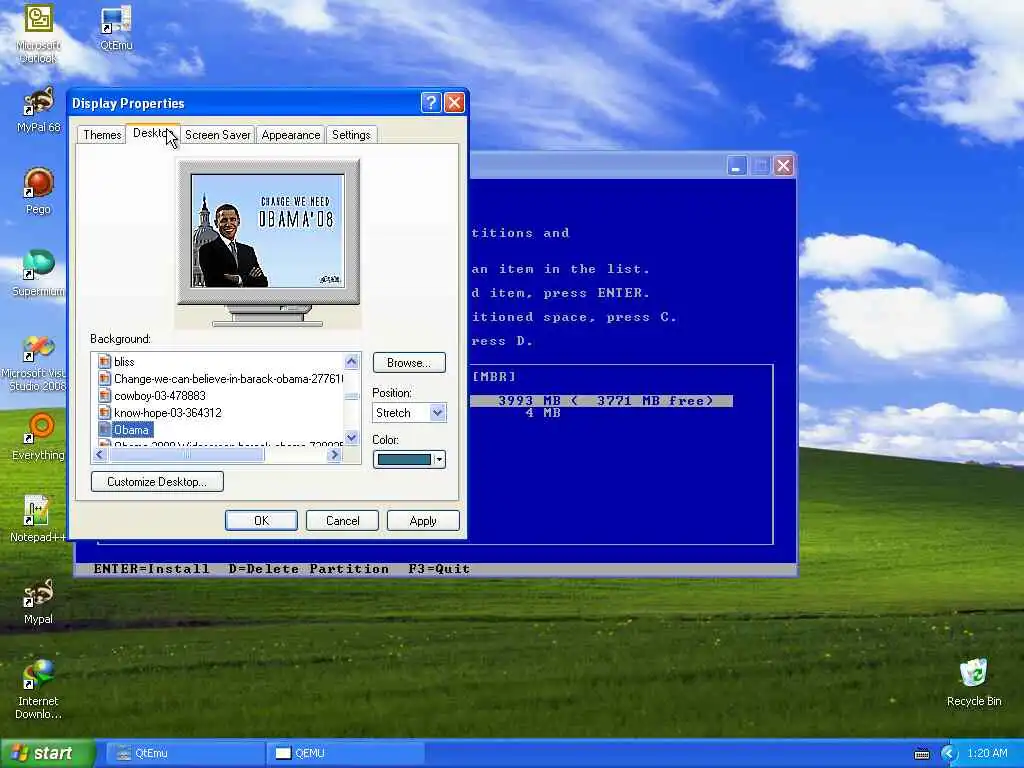Launch the Notepad++ desktop shortcut
The height and width of the screenshot is (768, 1024).
(38, 519)
